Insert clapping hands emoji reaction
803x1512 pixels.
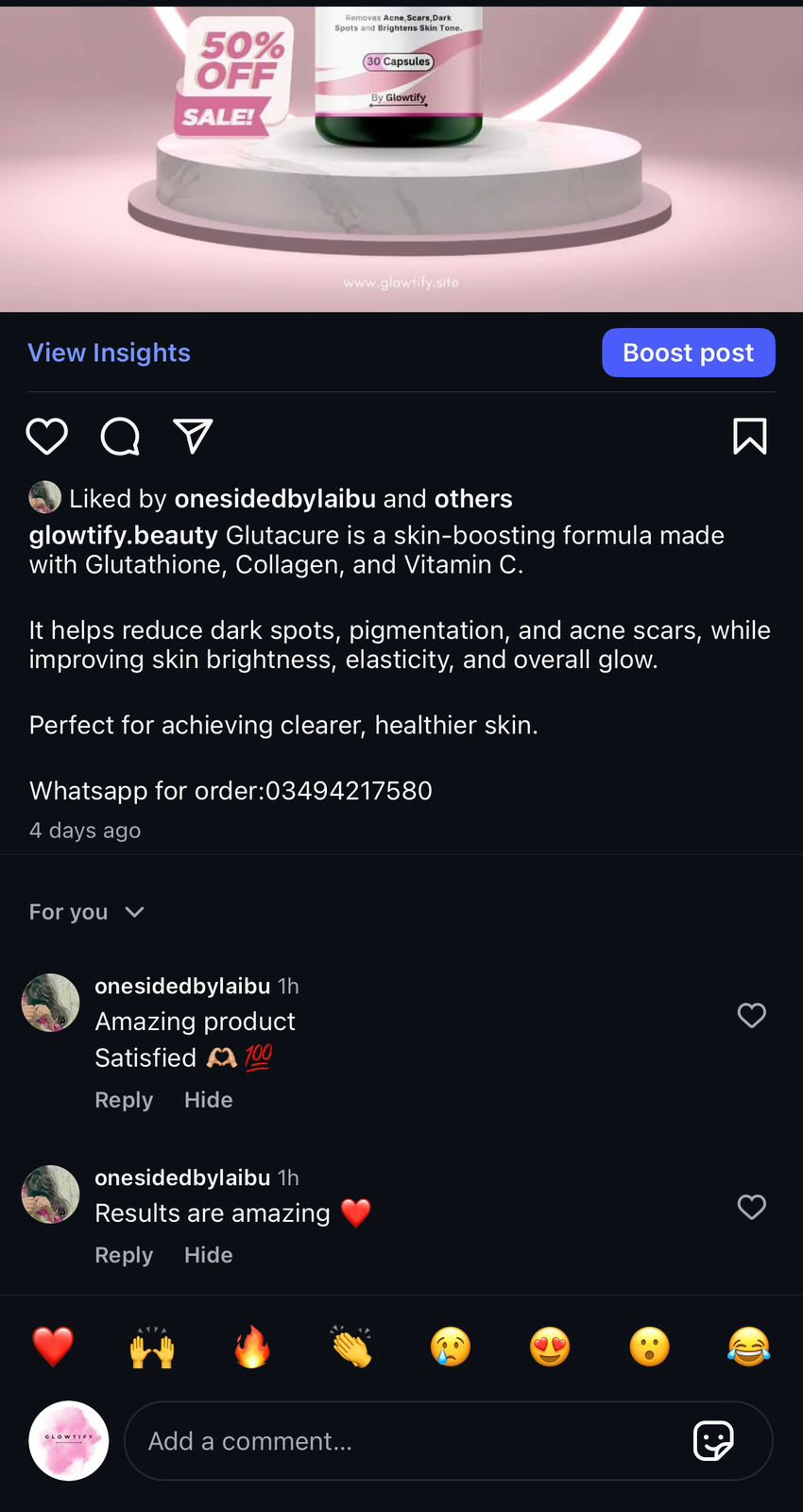pos(351,1347)
